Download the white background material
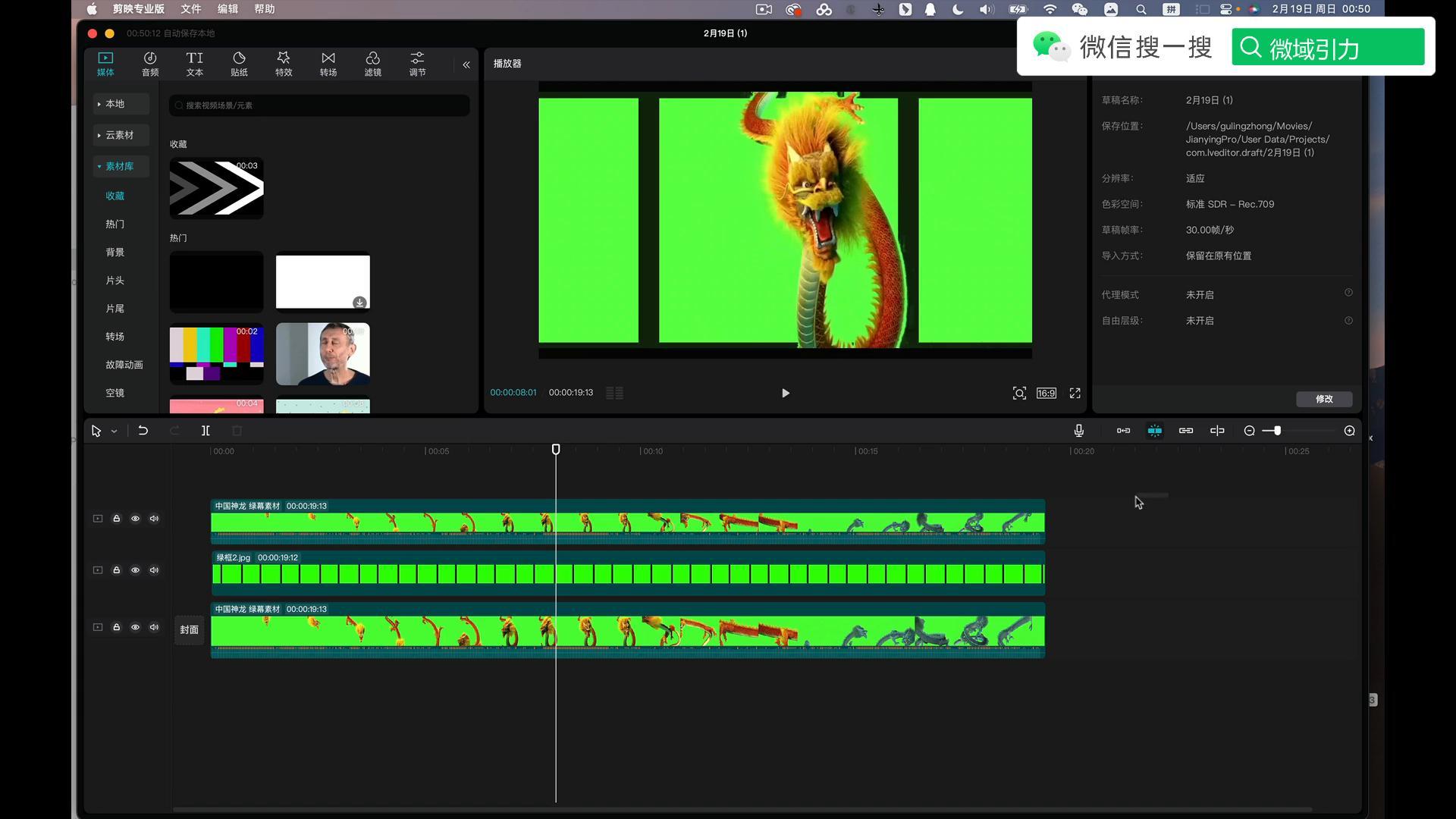The width and height of the screenshot is (1456, 819). pos(359,303)
